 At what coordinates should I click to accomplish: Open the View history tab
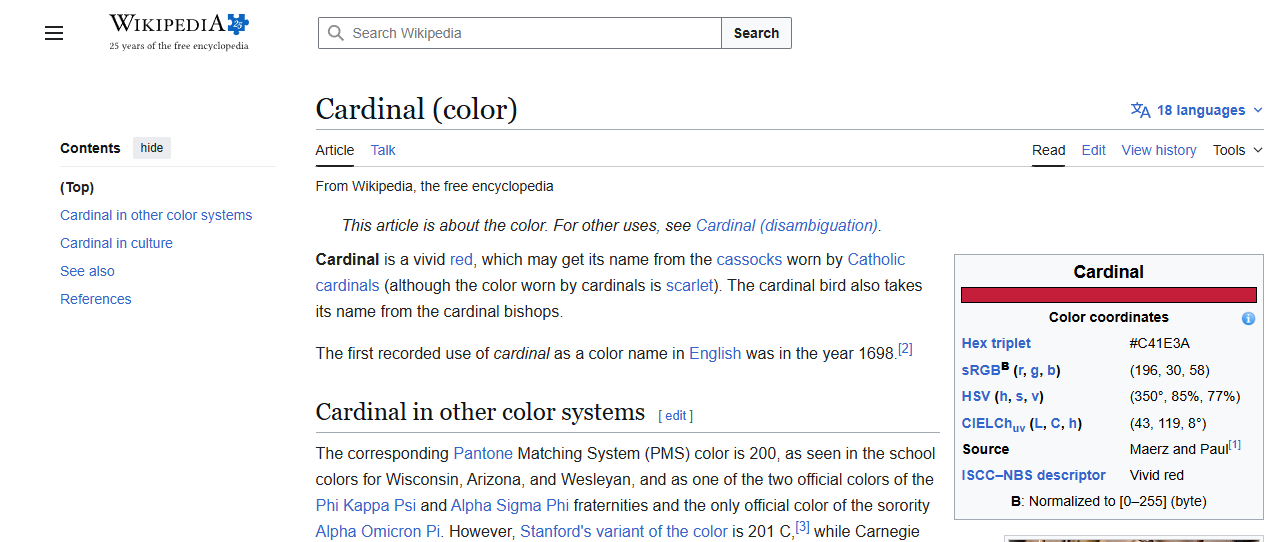tap(1158, 150)
